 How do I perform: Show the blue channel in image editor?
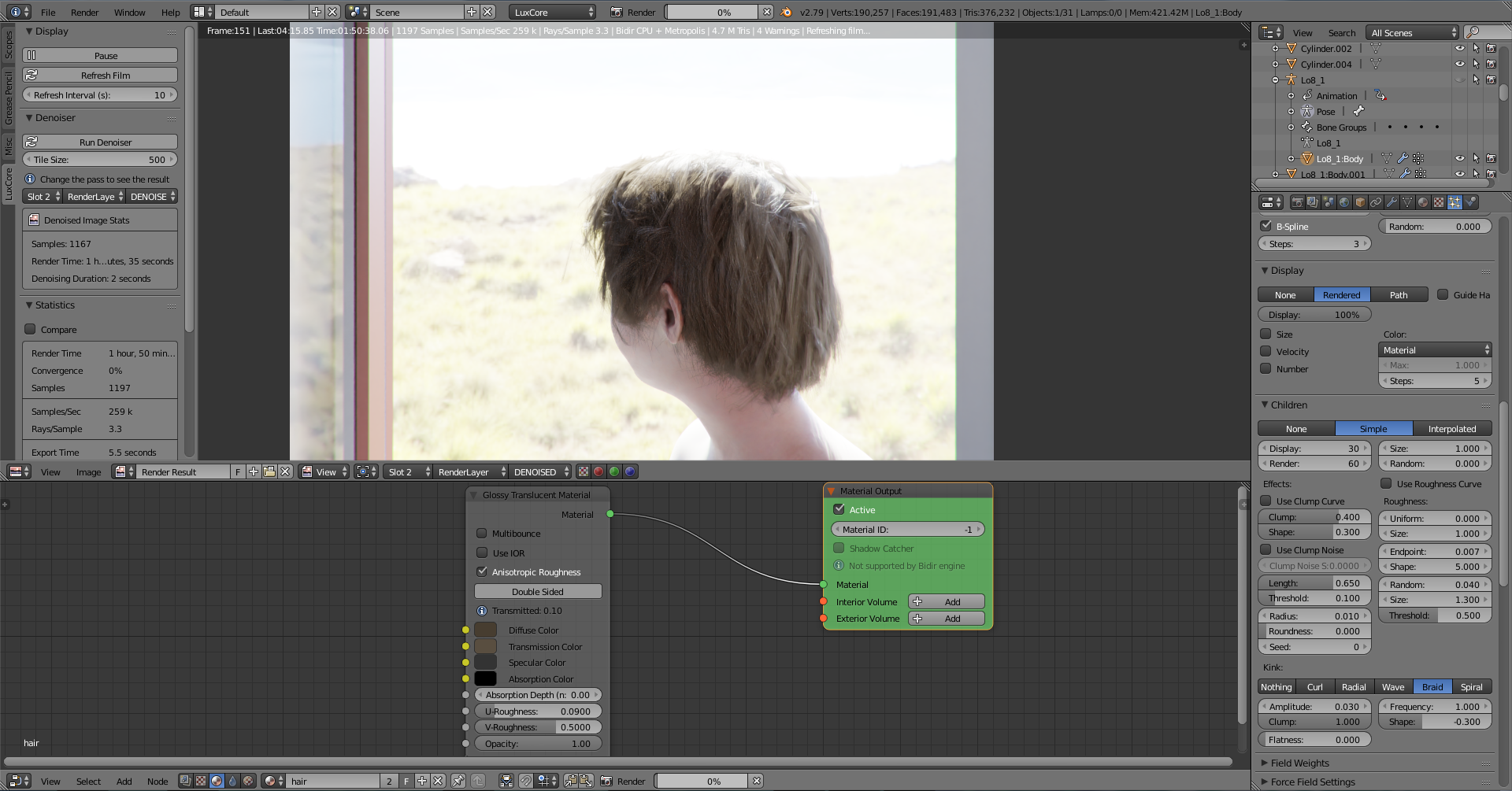point(630,471)
